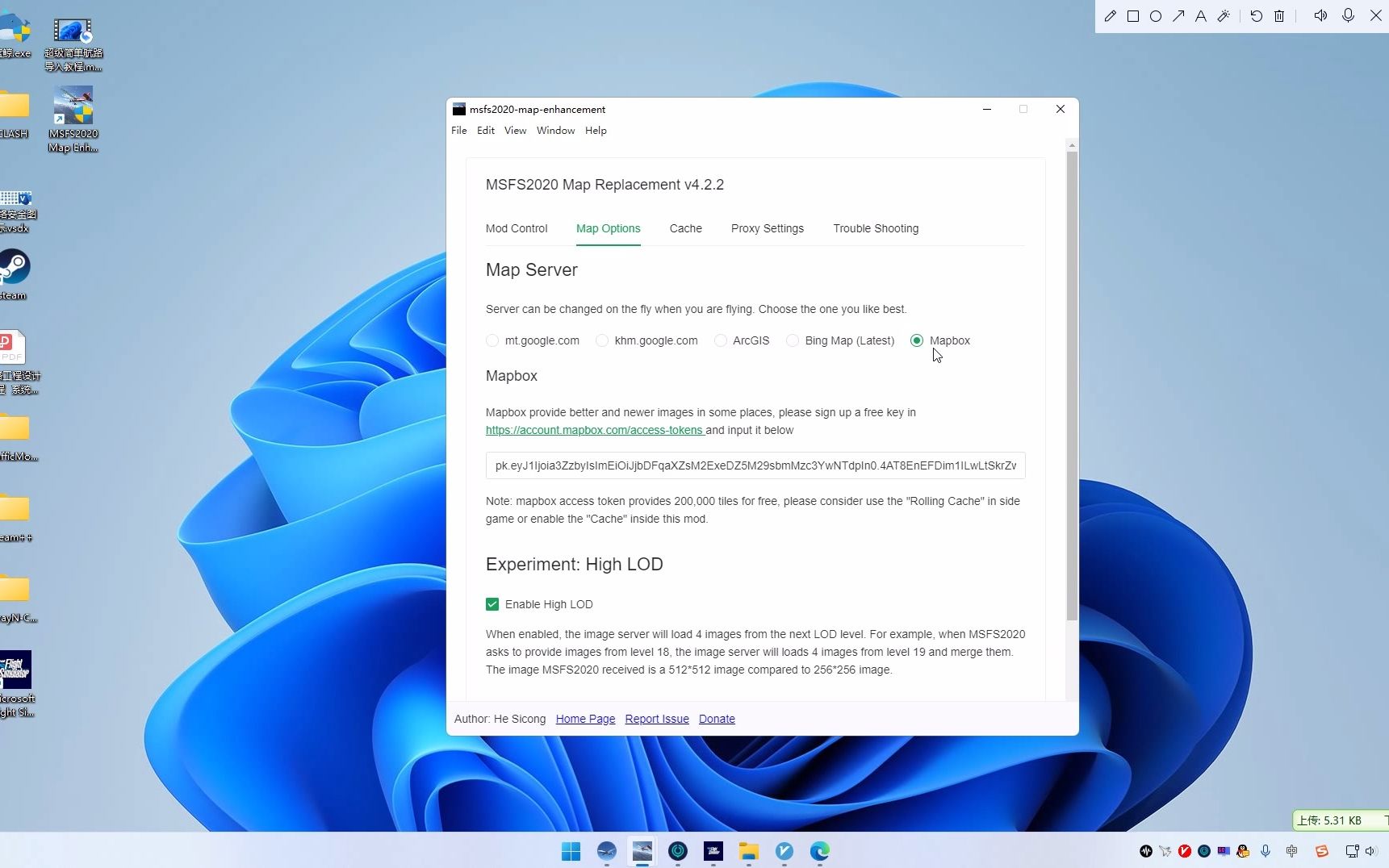The width and height of the screenshot is (1389, 868).
Task: Select the arrow annotation tool
Action: tap(1178, 16)
